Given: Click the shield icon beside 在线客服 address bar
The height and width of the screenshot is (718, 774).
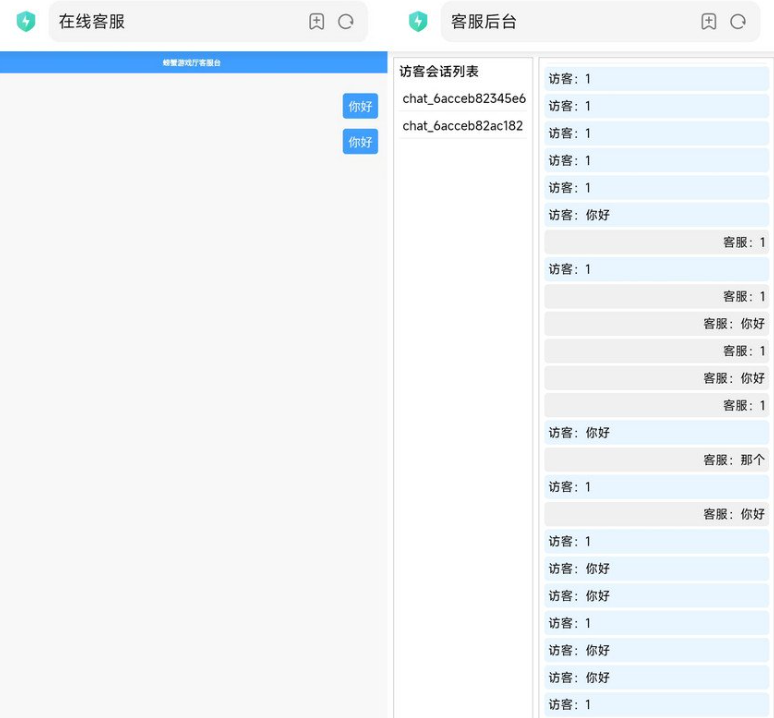Looking at the screenshot, I should [26, 22].
